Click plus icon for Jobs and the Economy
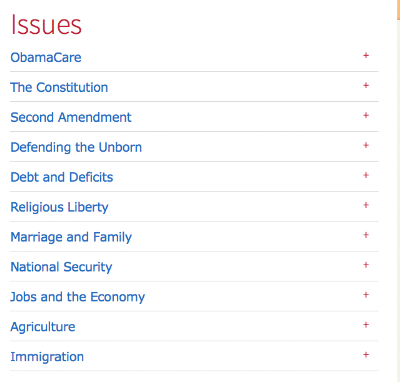This screenshot has width=400, height=382. [x=366, y=295]
